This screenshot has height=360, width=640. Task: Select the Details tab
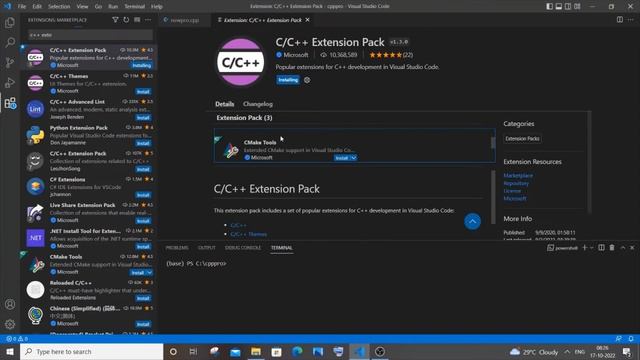click(x=224, y=104)
